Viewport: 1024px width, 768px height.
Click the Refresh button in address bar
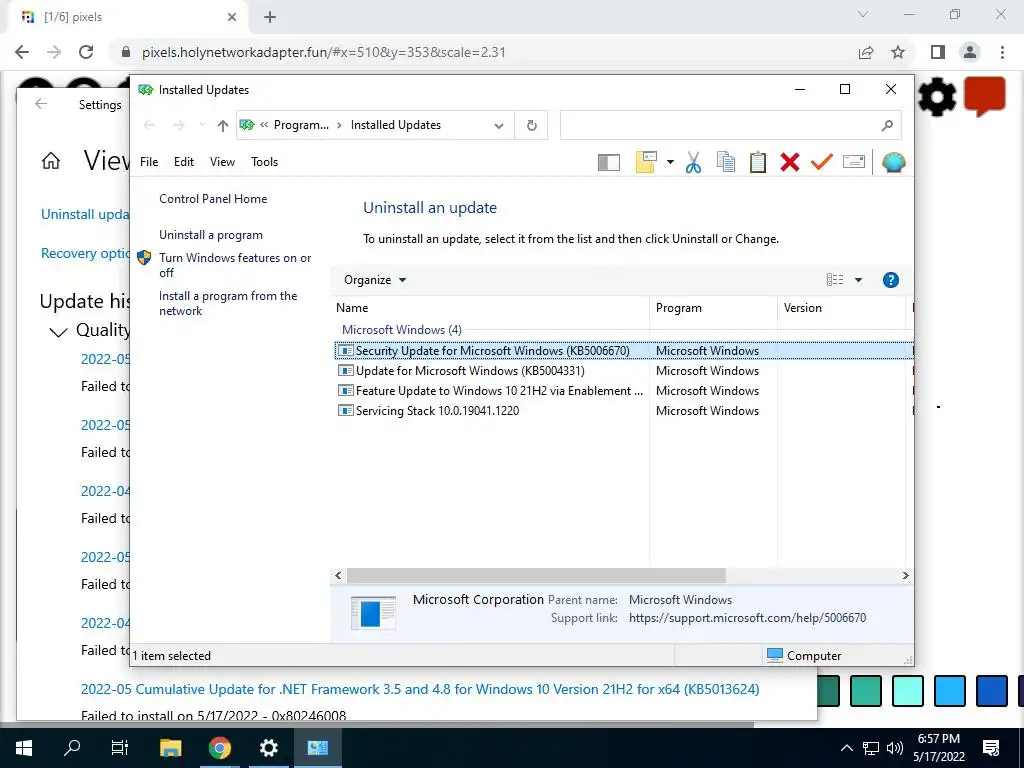(532, 125)
